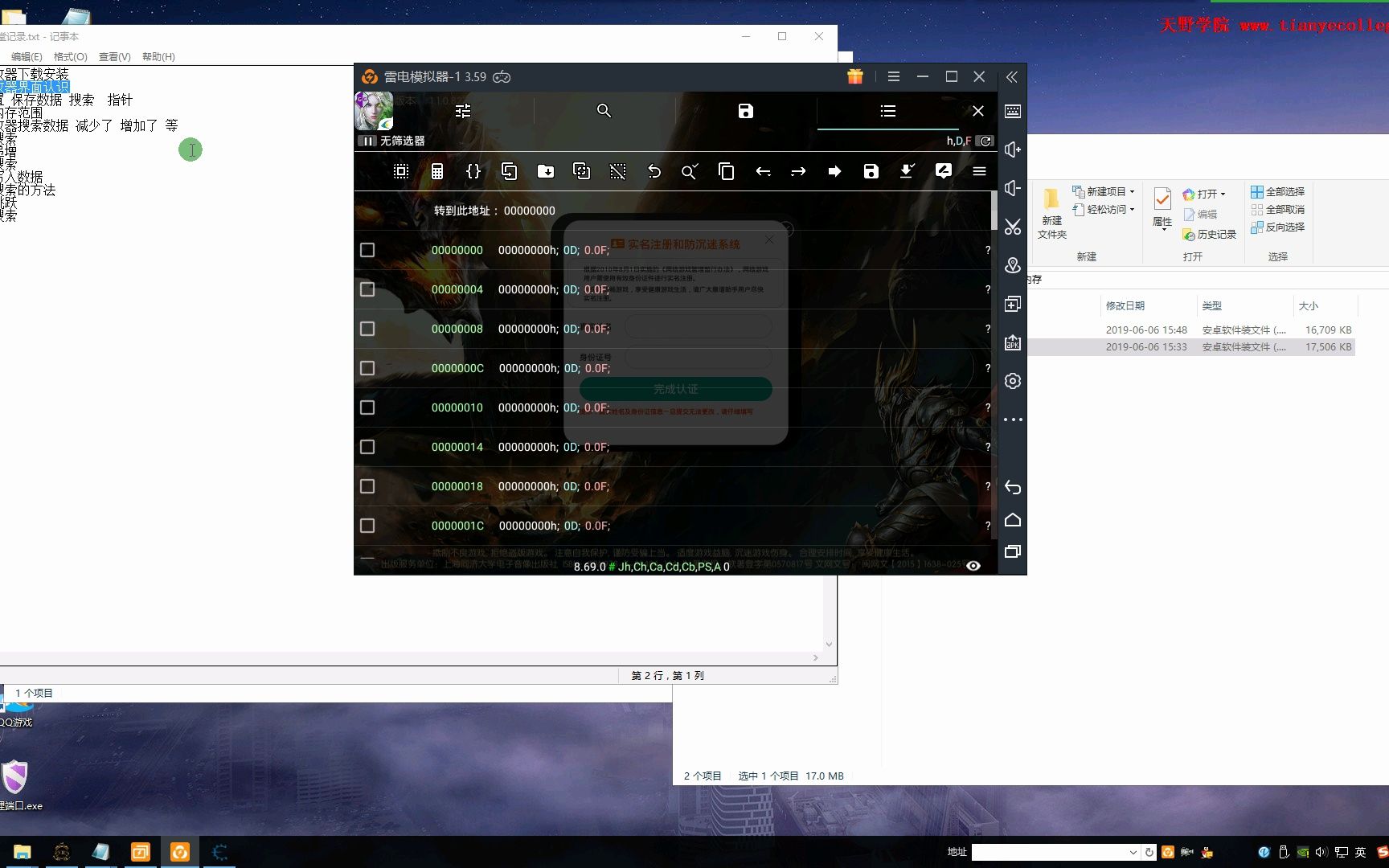Click 全部选择 in Explorer ribbon
The height and width of the screenshot is (868, 1389).
1278,191
